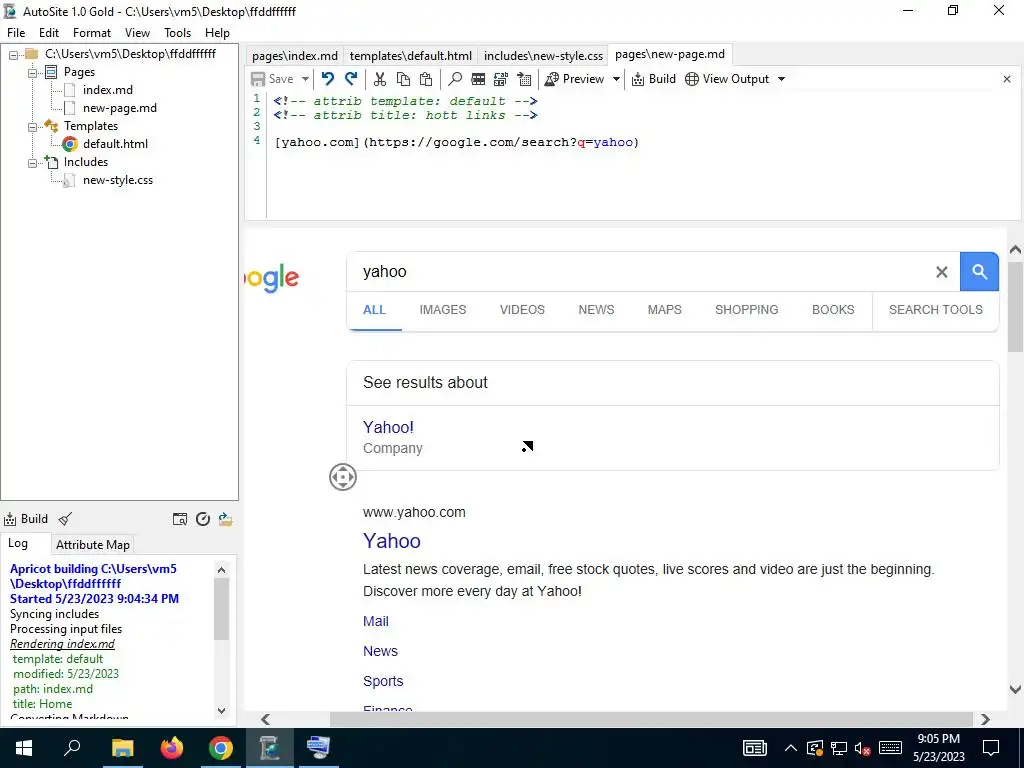Screen dimensions: 1024x768
Task: Switch to templates\default.html tab
Action: coord(410,56)
